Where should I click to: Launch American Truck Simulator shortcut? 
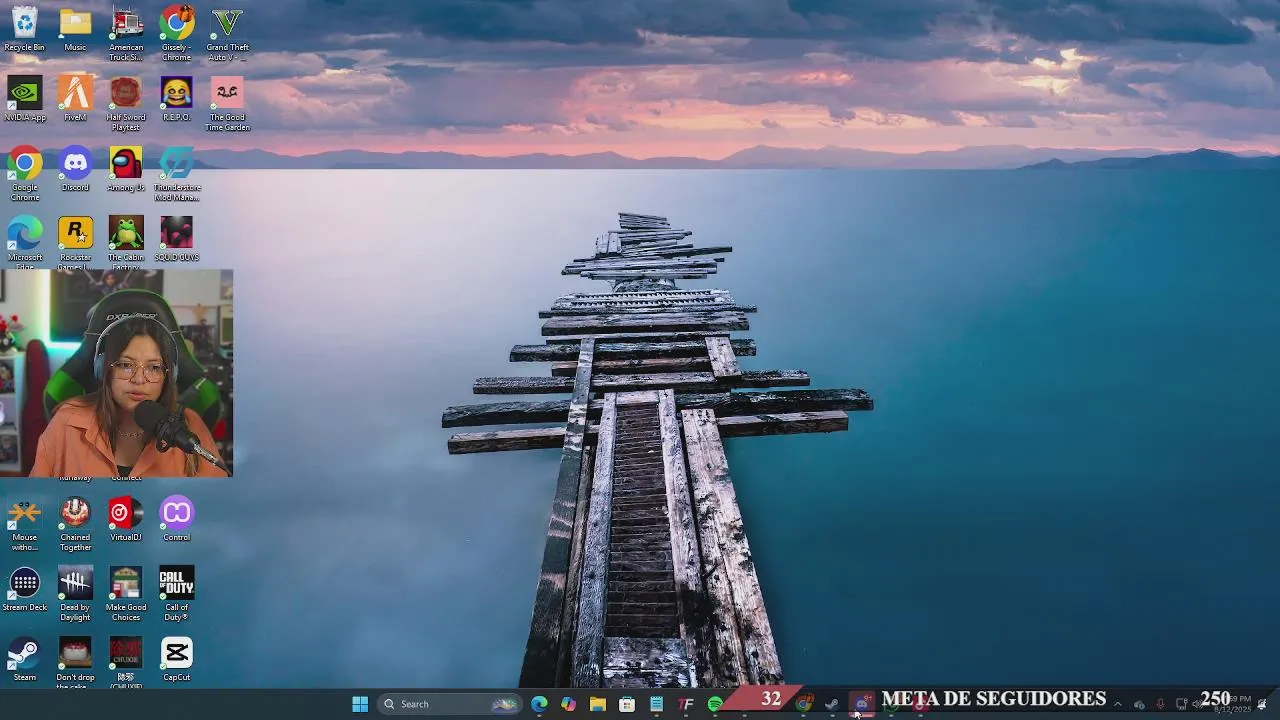point(126,35)
